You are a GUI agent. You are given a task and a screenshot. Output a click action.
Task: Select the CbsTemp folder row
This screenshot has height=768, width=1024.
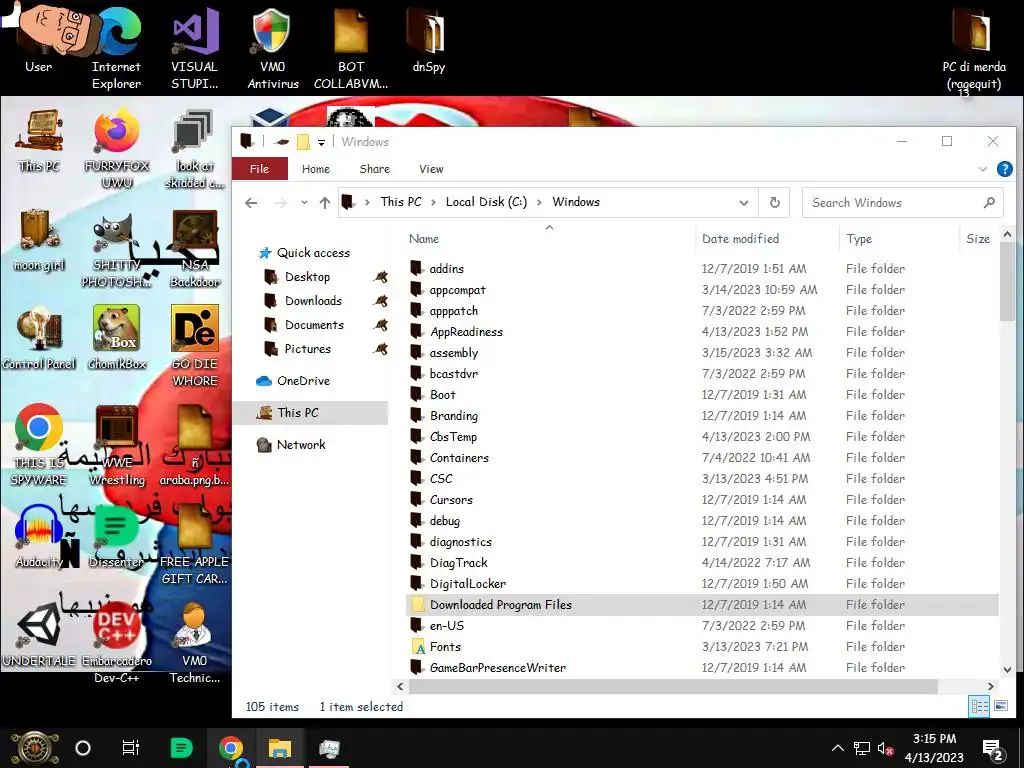pos(702,437)
